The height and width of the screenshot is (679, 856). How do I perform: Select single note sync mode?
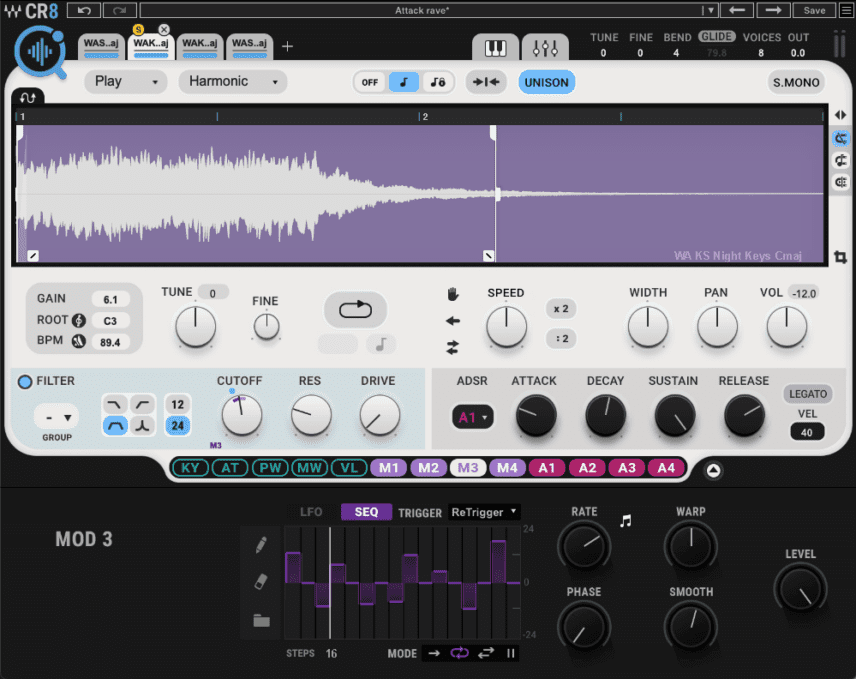click(403, 82)
